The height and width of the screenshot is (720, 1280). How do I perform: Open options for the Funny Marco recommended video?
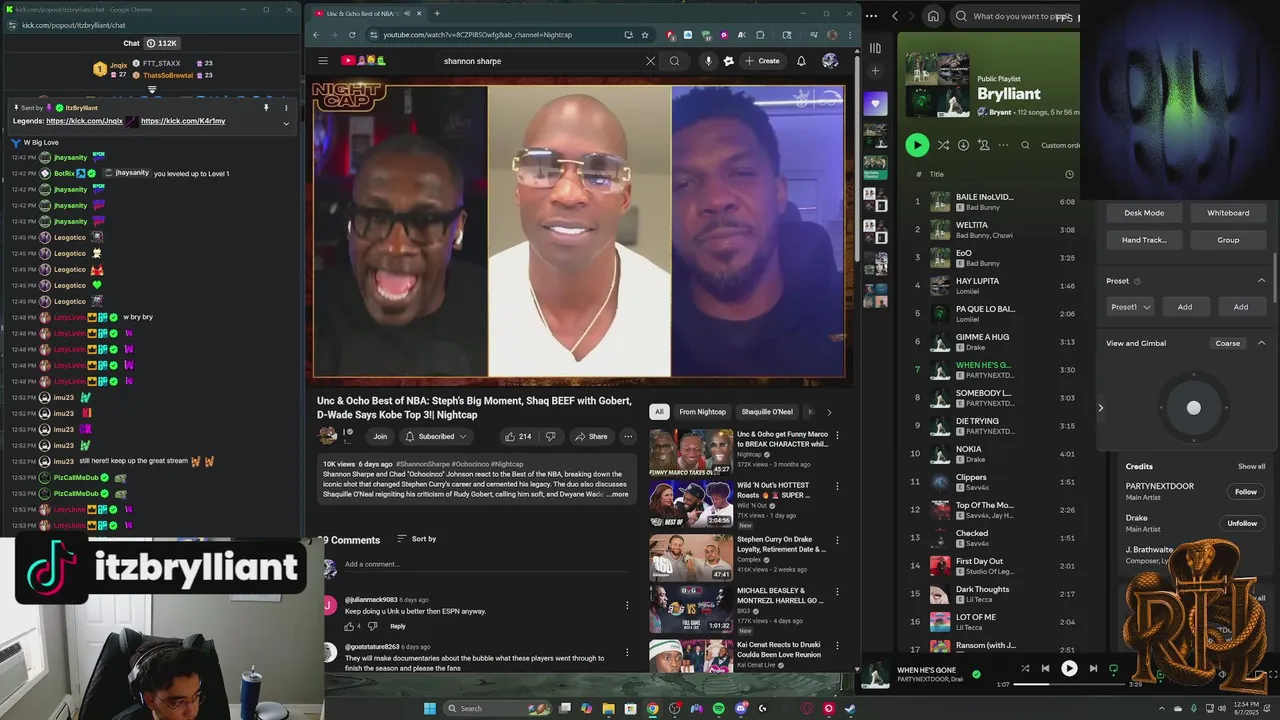837,436
